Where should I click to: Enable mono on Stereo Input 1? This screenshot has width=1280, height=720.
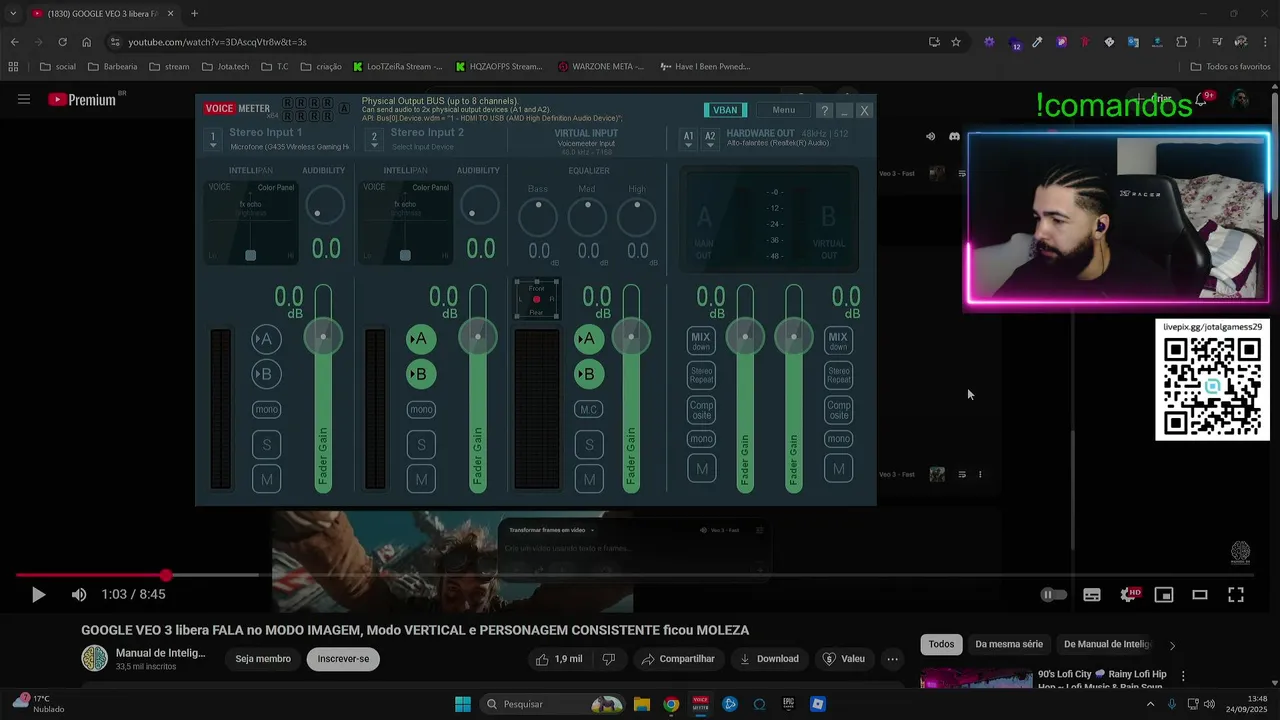266,409
